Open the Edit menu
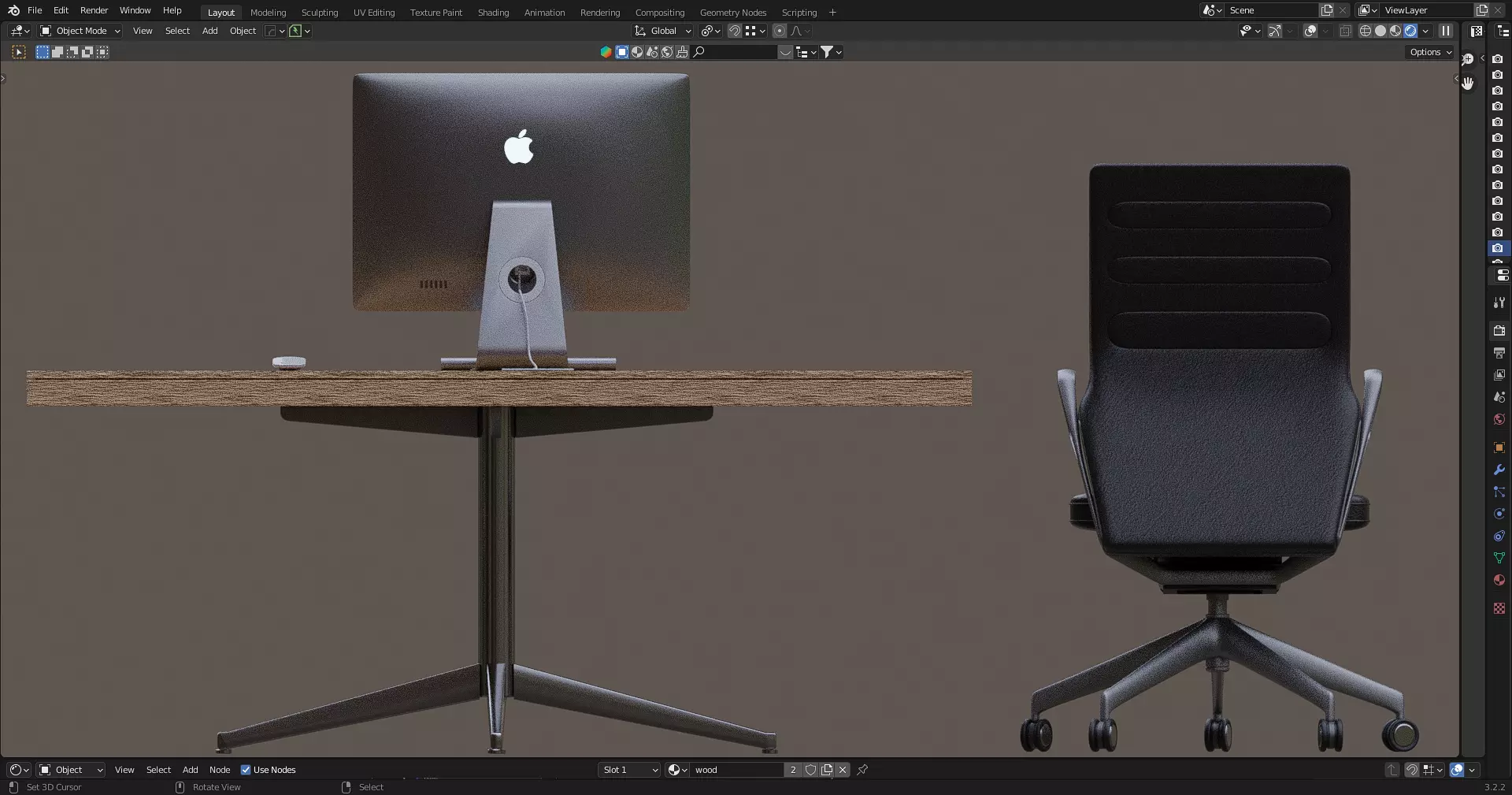Image resolution: width=1512 pixels, height=795 pixels. (61, 10)
